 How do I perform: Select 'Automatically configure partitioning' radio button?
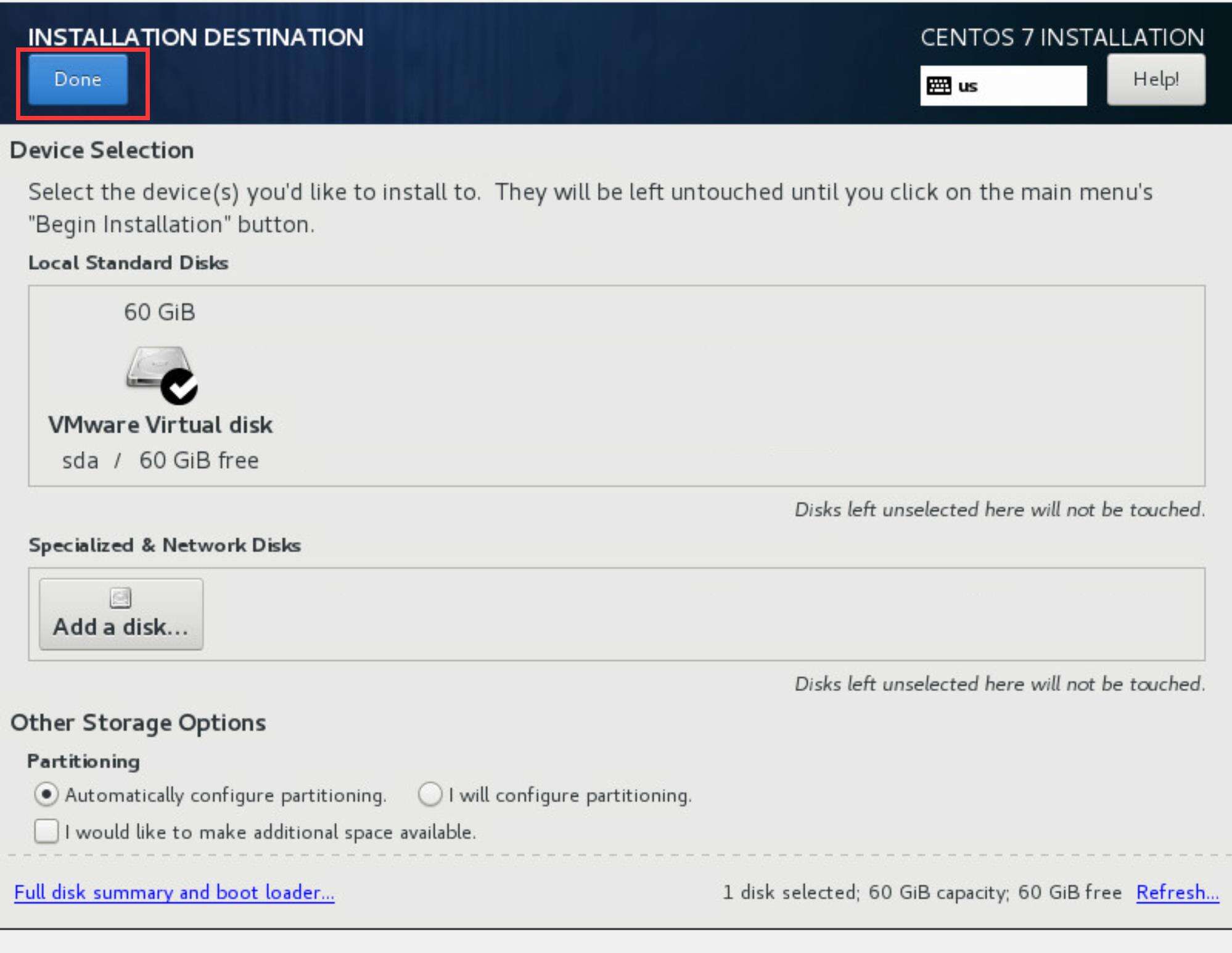click(x=46, y=795)
